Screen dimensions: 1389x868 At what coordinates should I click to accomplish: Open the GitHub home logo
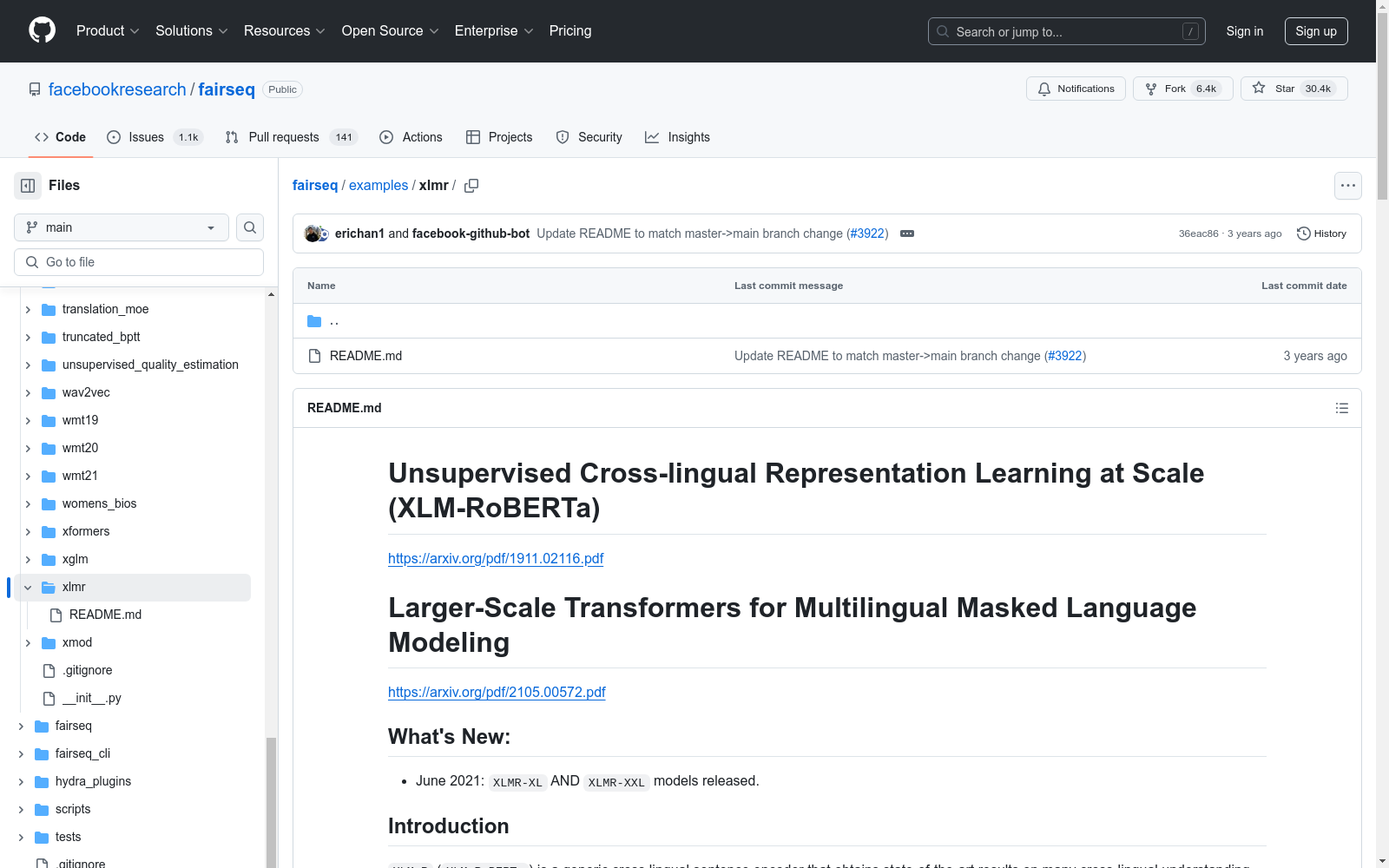(42, 30)
